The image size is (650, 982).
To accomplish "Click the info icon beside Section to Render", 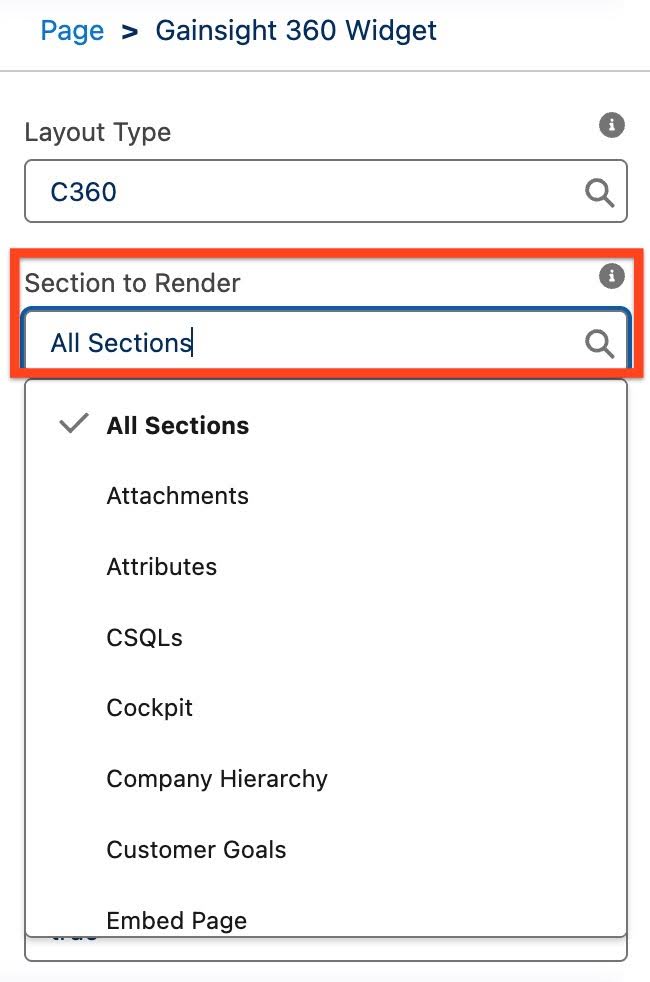I will pyautogui.click(x=611, y=277).
